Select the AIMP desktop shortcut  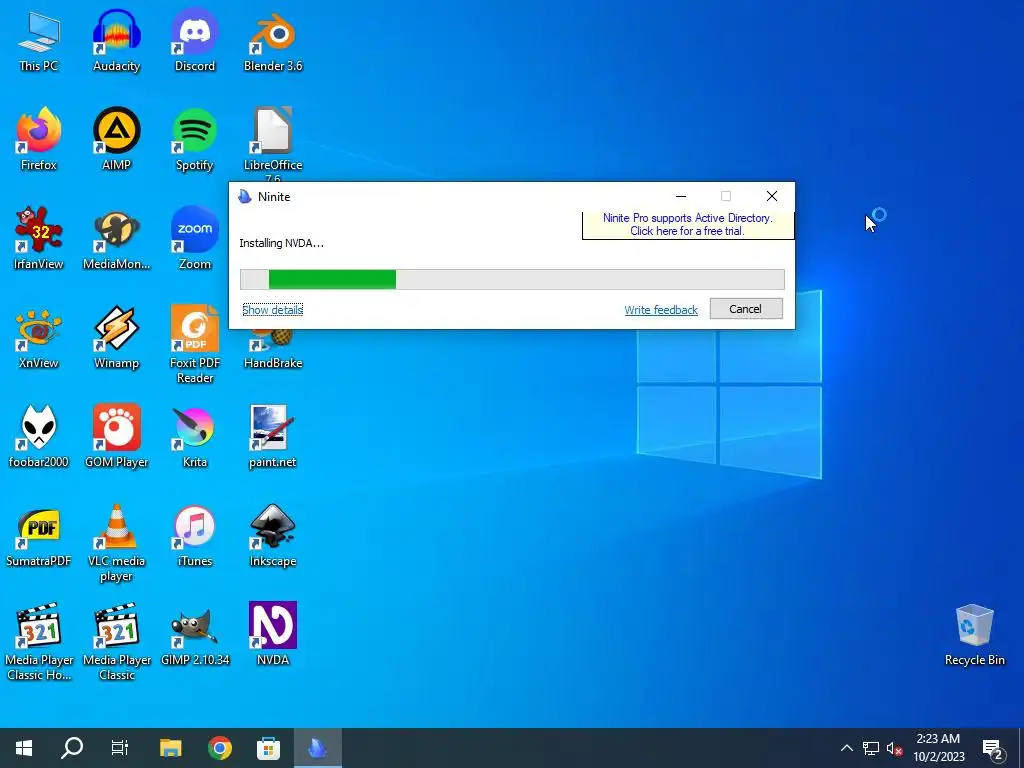tap(116, 139)
